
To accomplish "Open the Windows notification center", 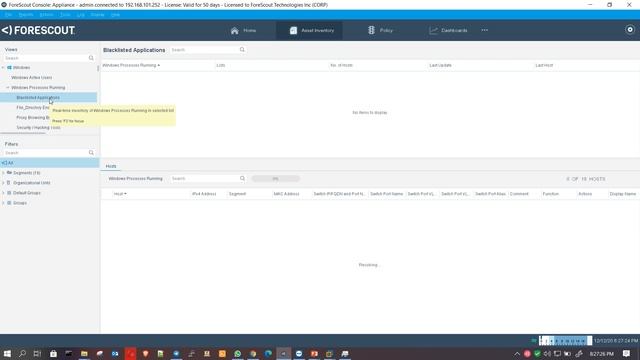I will (x=627, y=353).
